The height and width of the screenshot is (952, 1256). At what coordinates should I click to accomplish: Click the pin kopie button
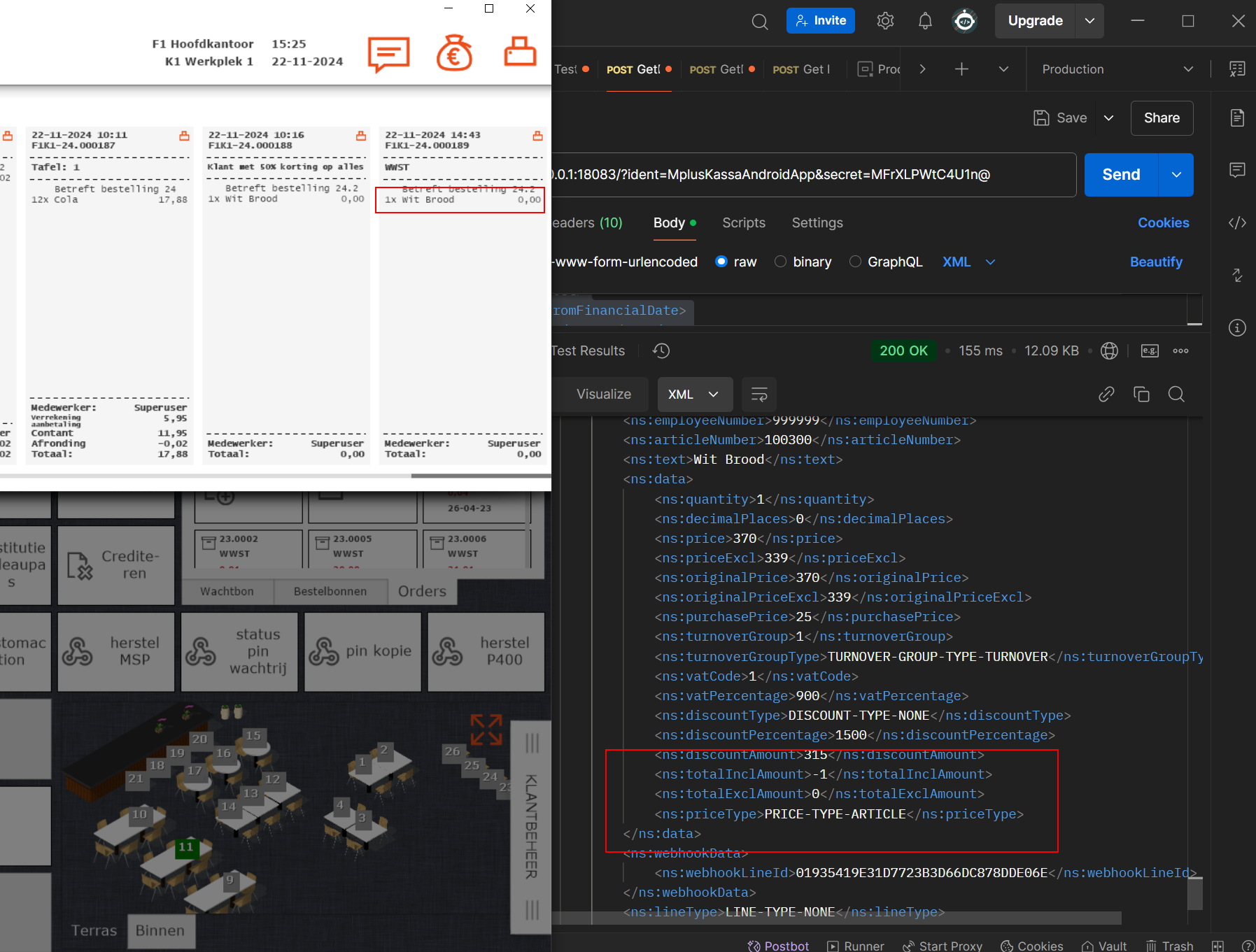pyautogui.click(x=362, y=651)
